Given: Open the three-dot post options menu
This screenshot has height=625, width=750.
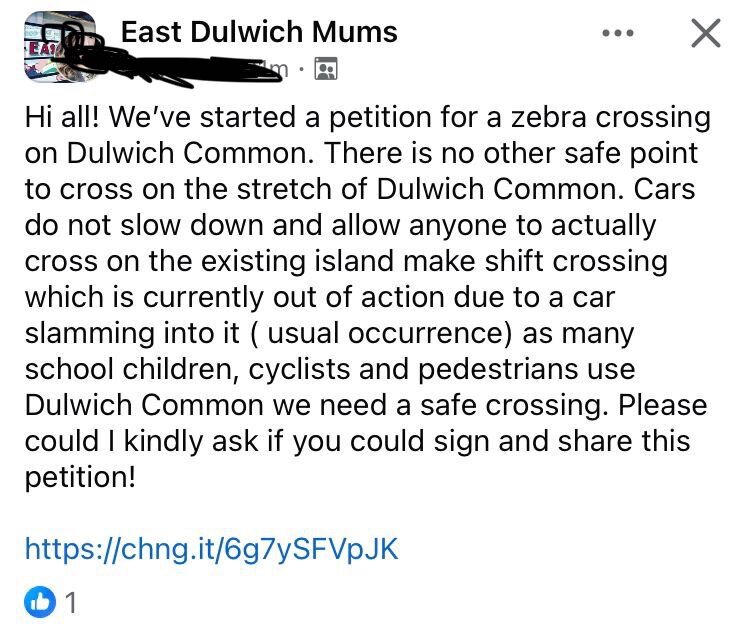Looking at the screenshot, I should click(x=617, y=31).
